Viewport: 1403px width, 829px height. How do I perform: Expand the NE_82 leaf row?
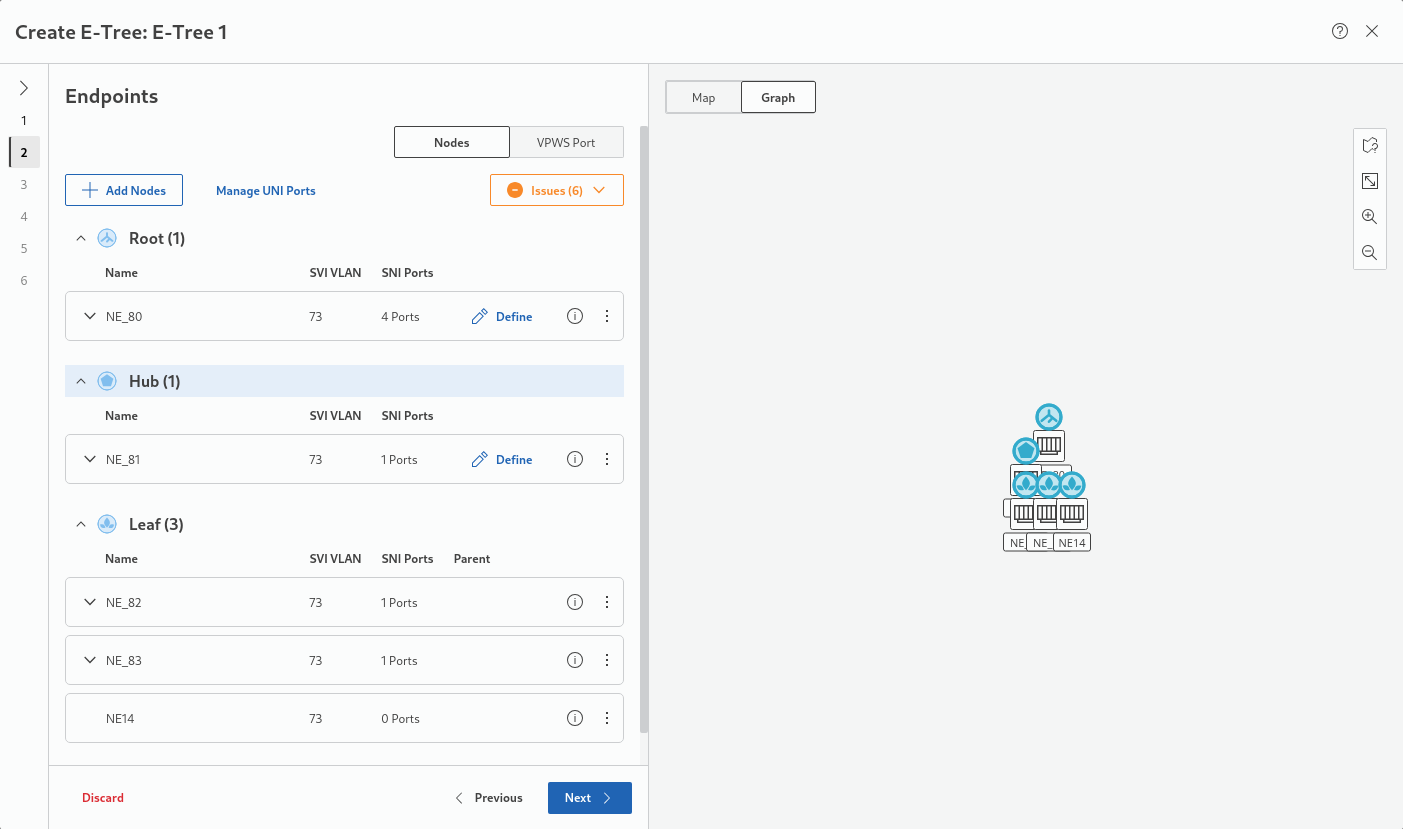90,602
